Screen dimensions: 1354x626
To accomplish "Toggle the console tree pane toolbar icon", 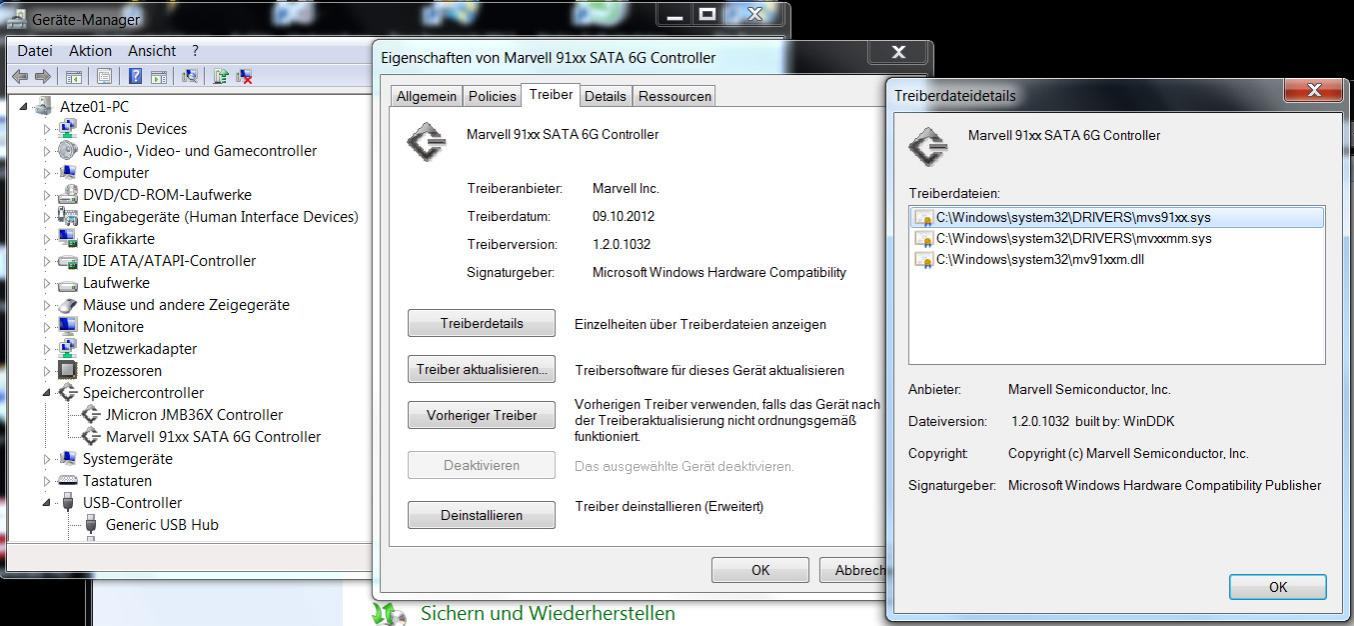I will point(73,76).
